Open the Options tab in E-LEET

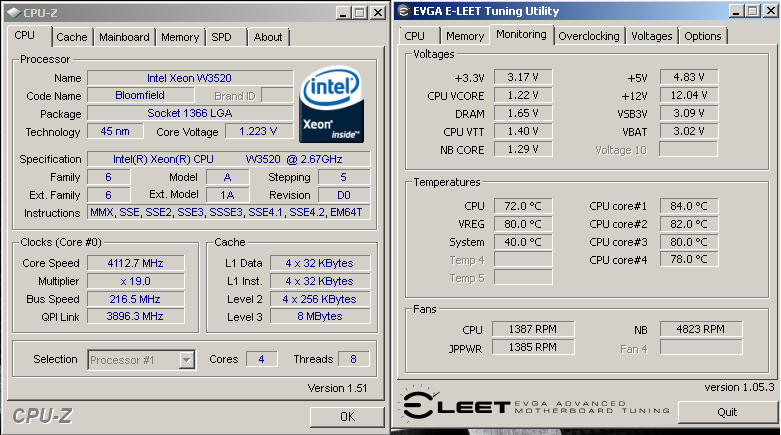point(702,36)
